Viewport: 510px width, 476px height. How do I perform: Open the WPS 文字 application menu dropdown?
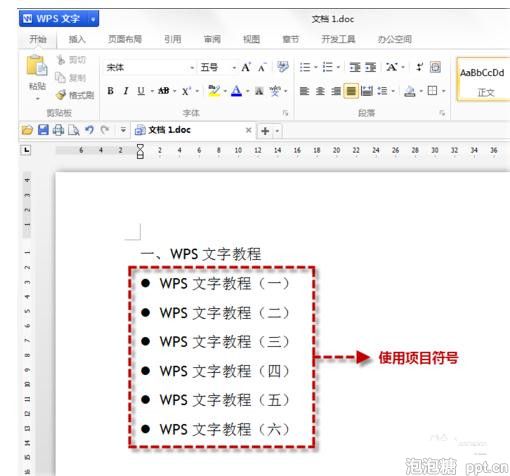[93, 19]
